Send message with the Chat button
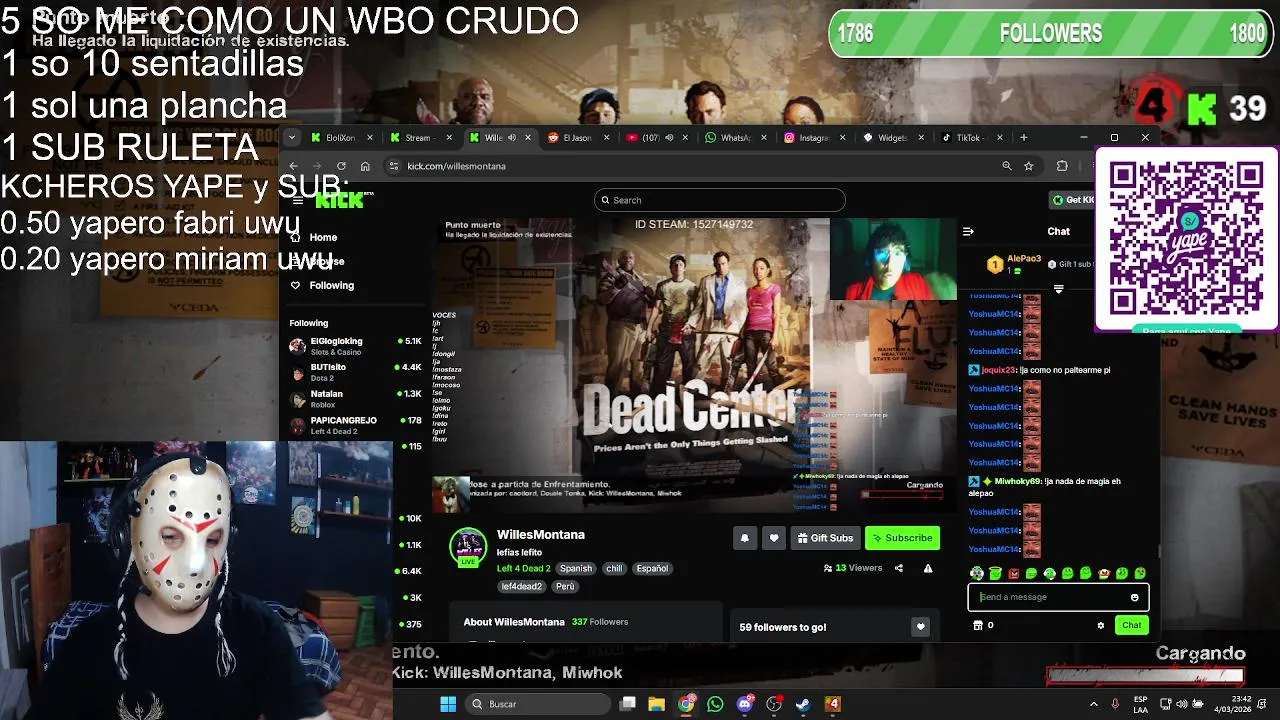Screen dimensions: 1280x720 1131,625
